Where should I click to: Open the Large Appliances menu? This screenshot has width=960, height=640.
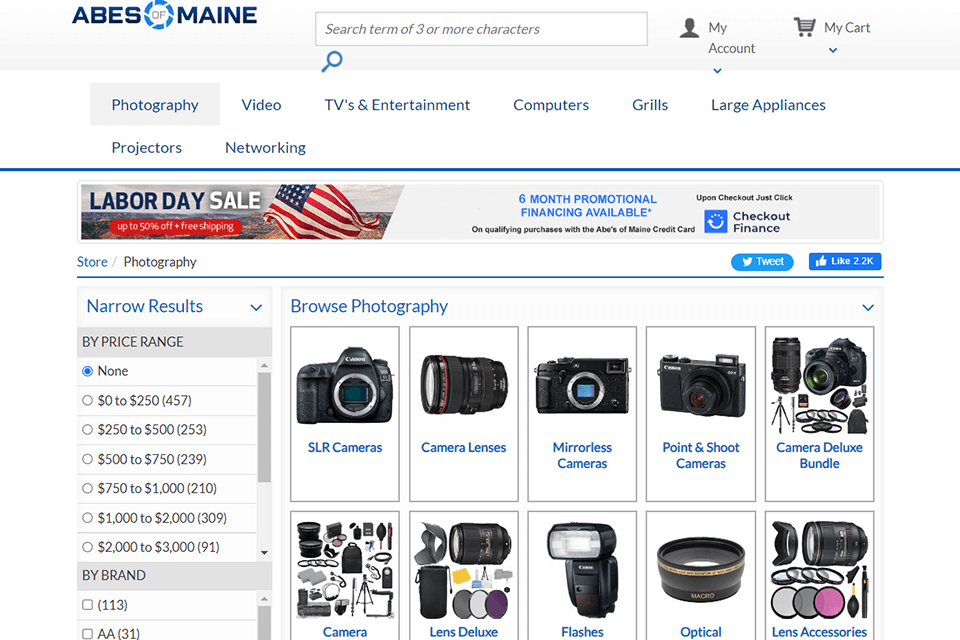click(x=768, y=105)
